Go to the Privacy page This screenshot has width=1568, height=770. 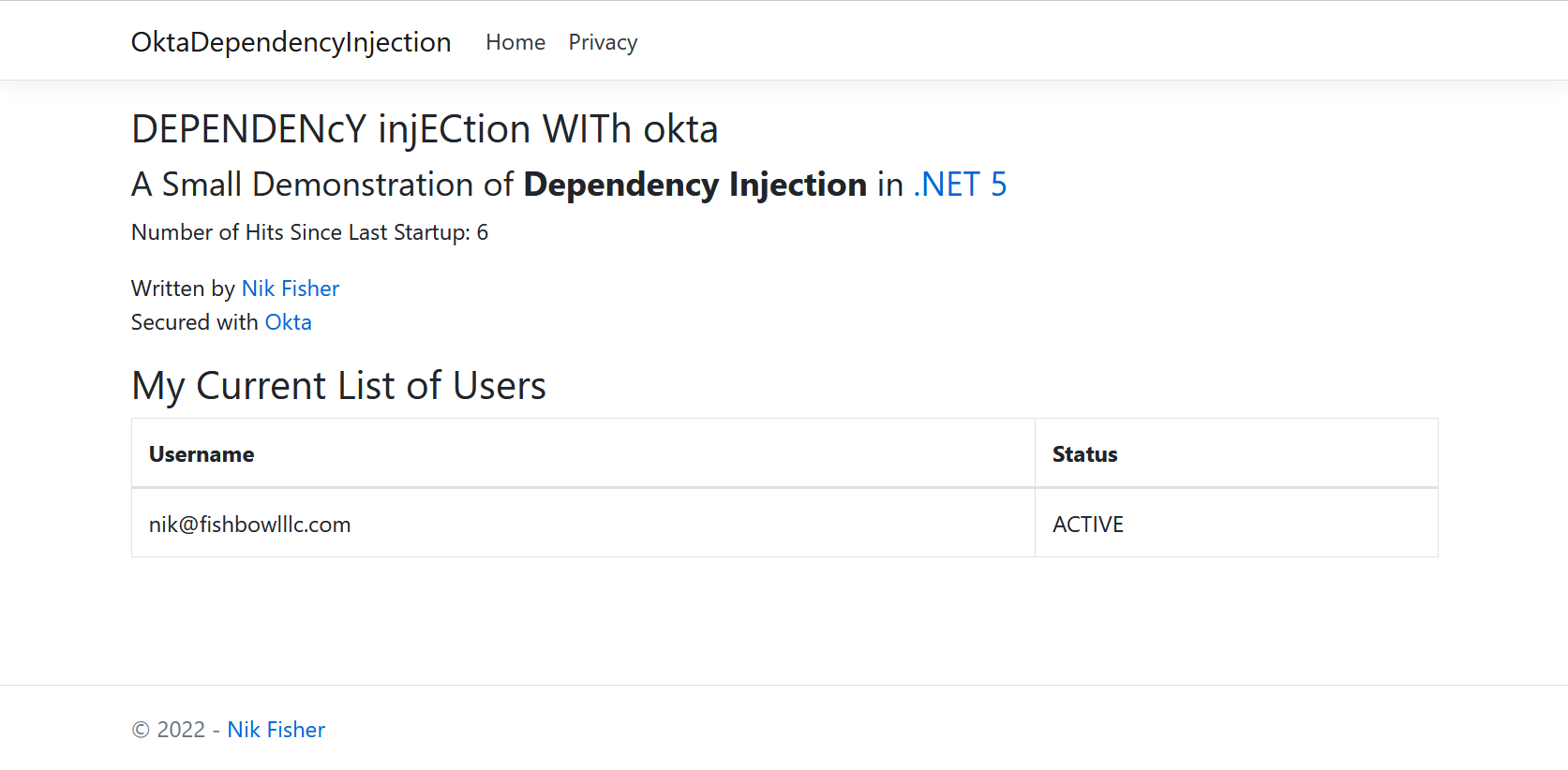(603, 42)
